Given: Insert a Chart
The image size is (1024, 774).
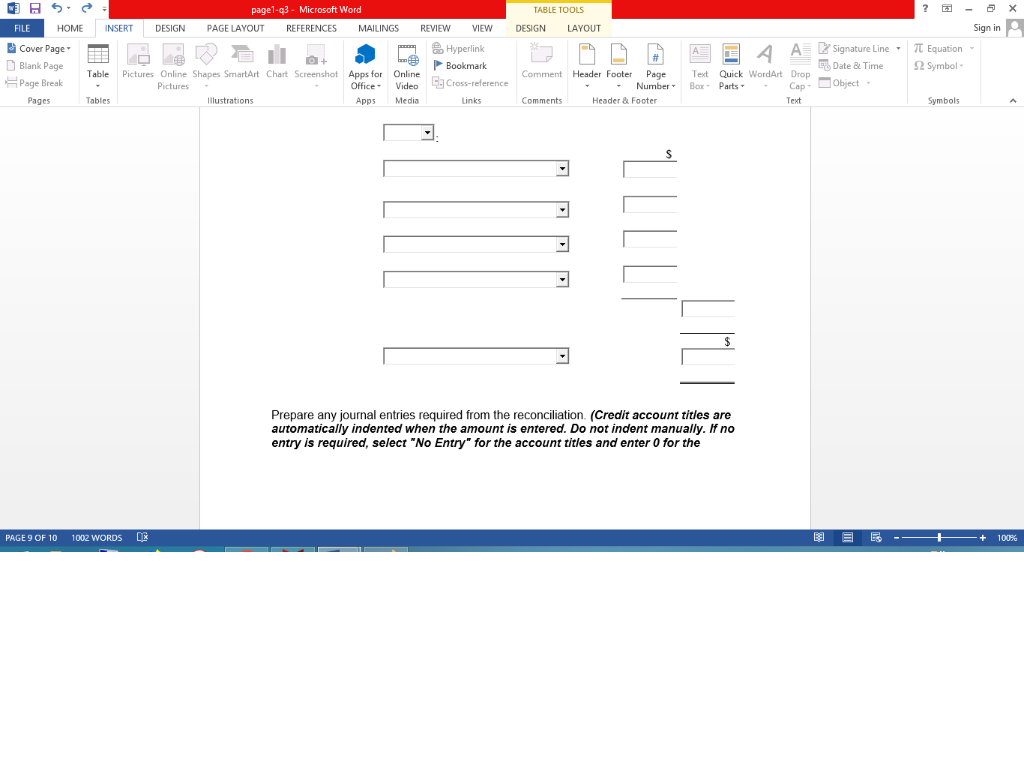Looking at the screenshot, I should (x=277, y=62).
